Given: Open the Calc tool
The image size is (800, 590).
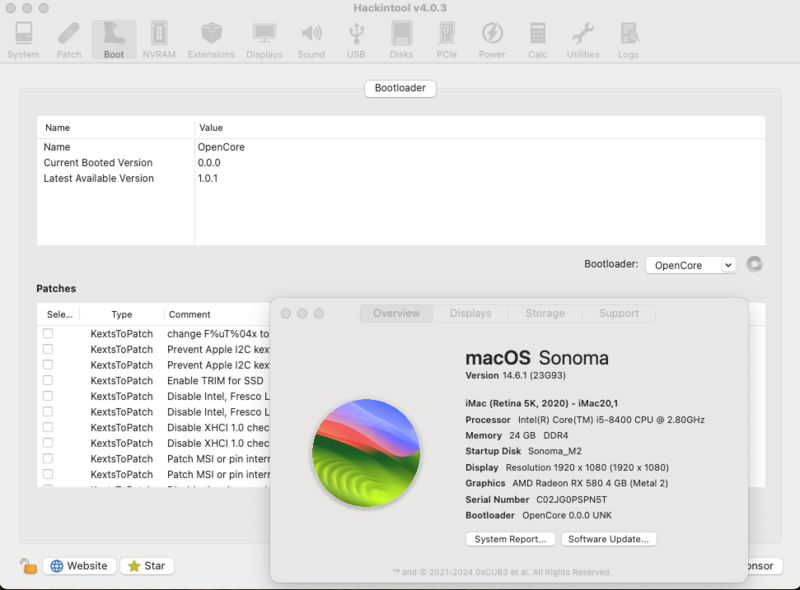Looking at the screenshot, I should tap(538, 40).
